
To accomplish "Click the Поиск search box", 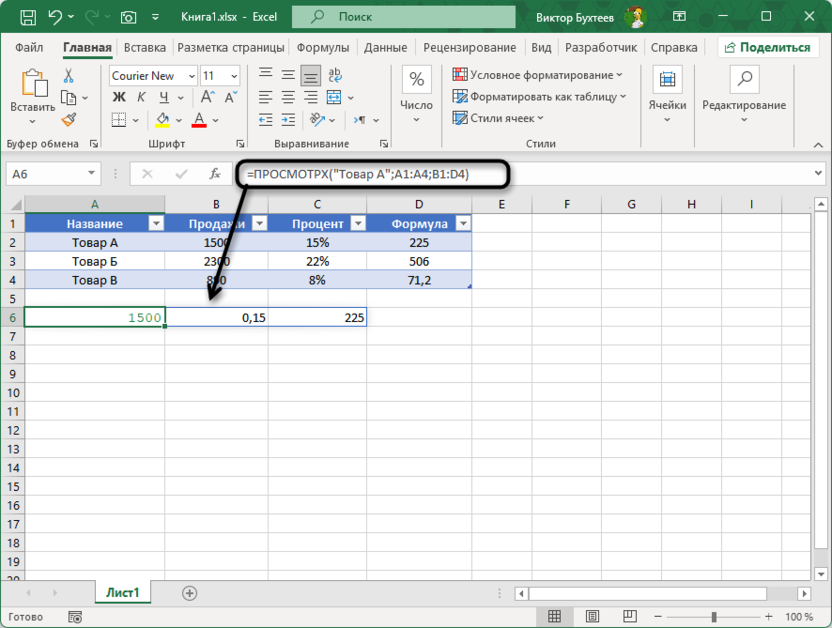I will [403, 17].
